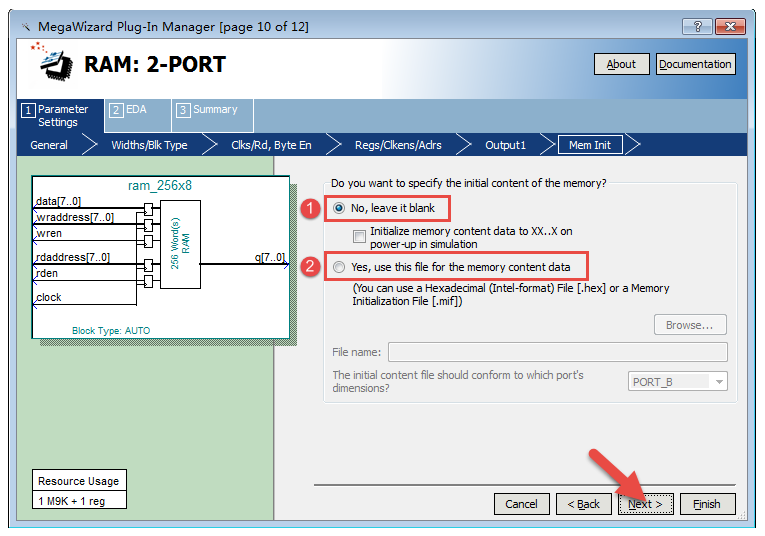The width and height of the screenshot is (765, 536).
Task: Switch to the EDA tab
Action: coord(137,116)
